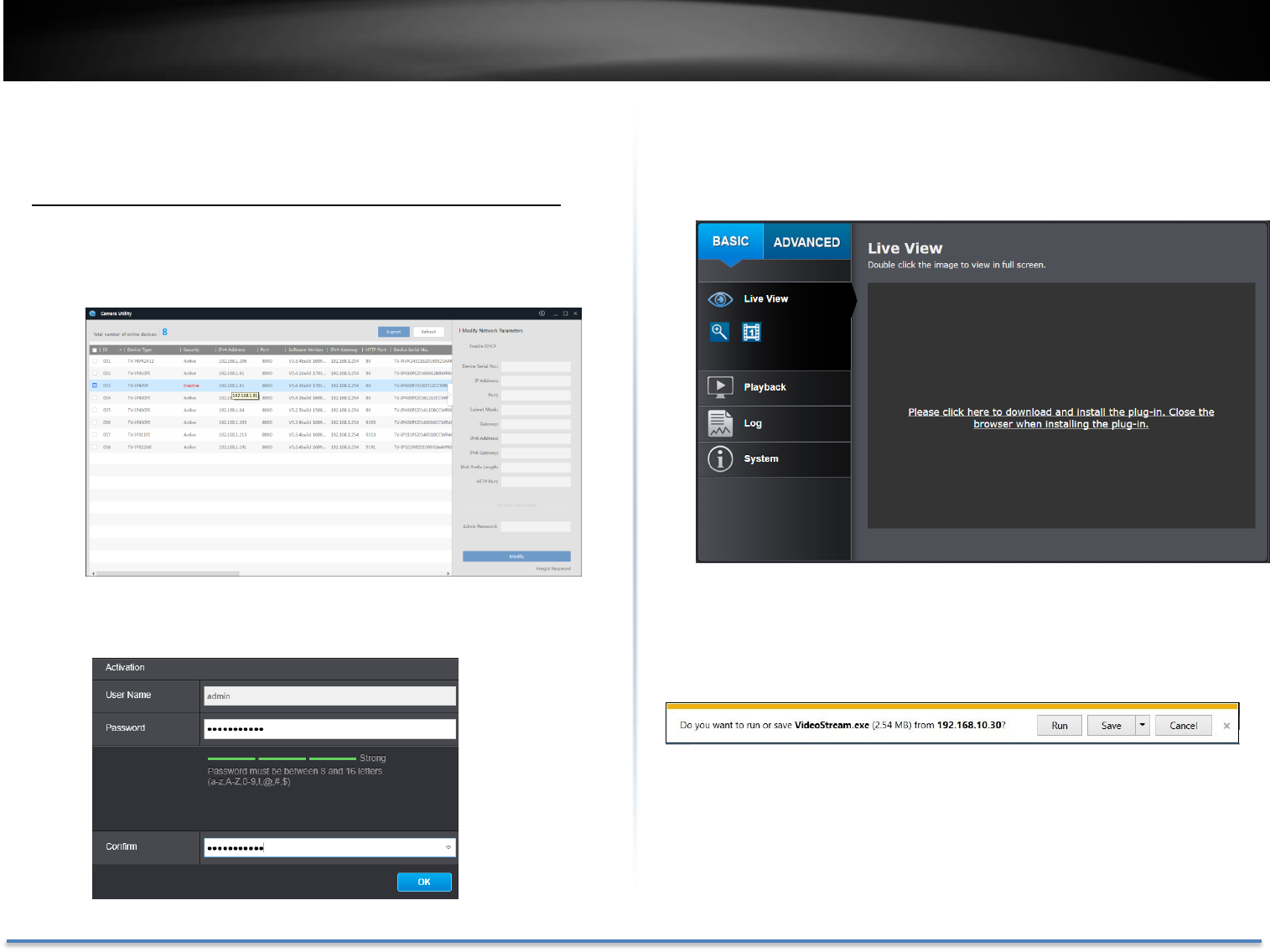Select the System menu item
Viewport: 1270px width, 952px height.
tap(761, 459)
